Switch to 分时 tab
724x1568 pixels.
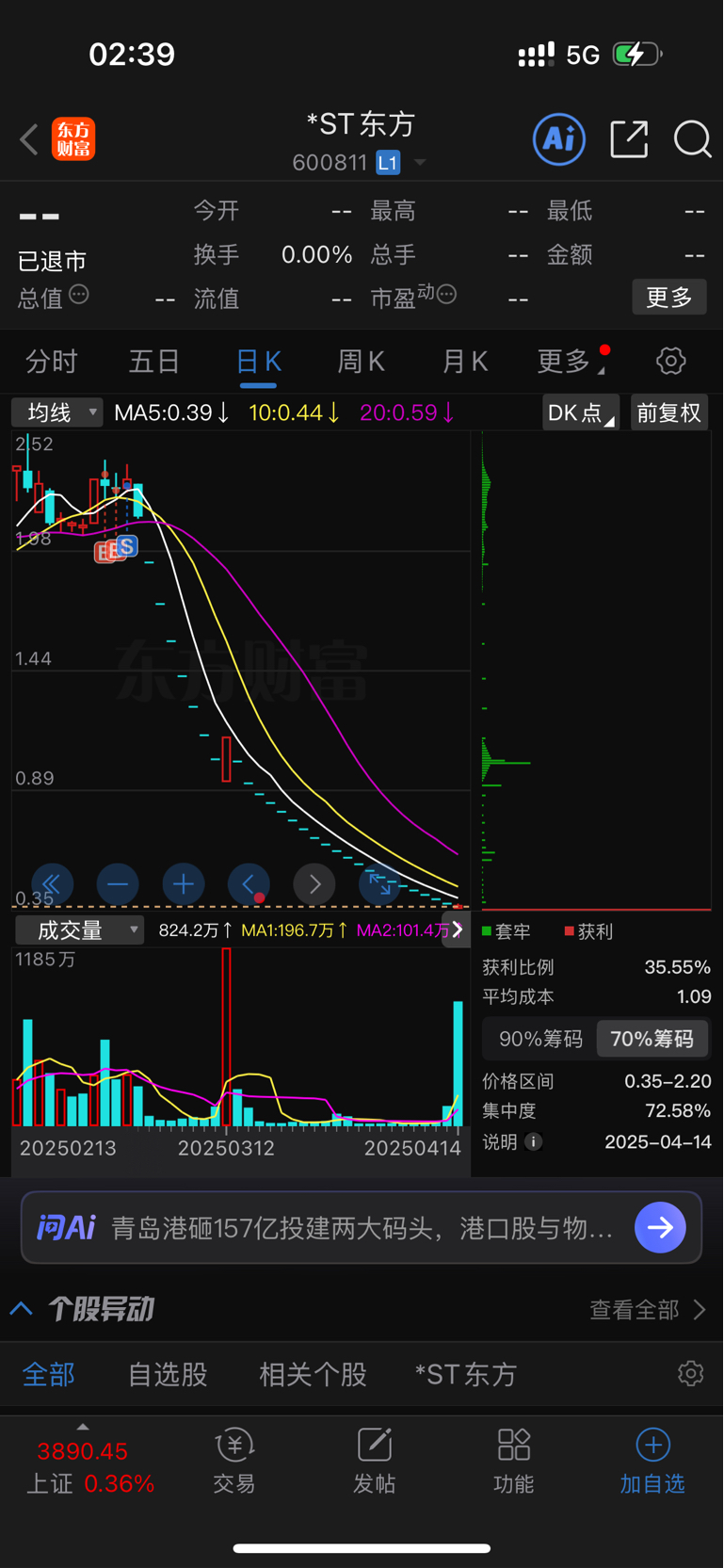coord(52,361)
